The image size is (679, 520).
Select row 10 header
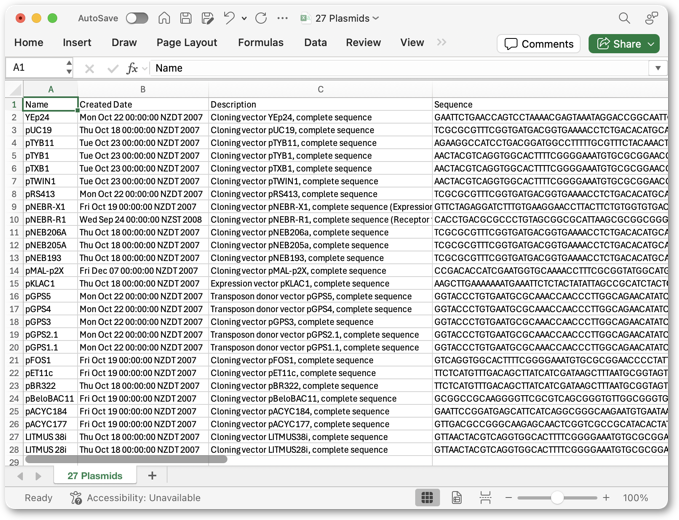tap(14, 220)
